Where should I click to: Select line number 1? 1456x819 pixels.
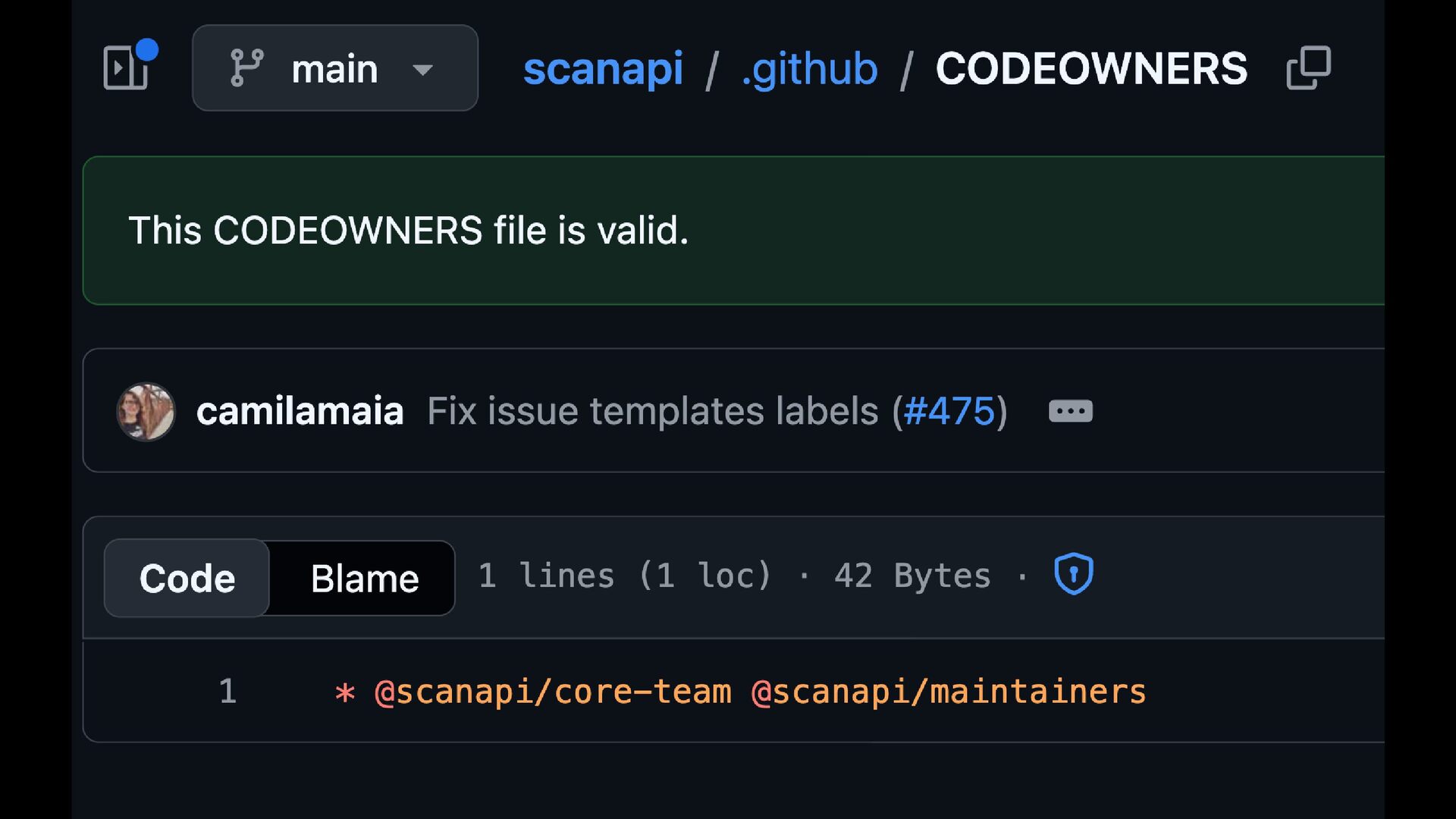(227, 691)
